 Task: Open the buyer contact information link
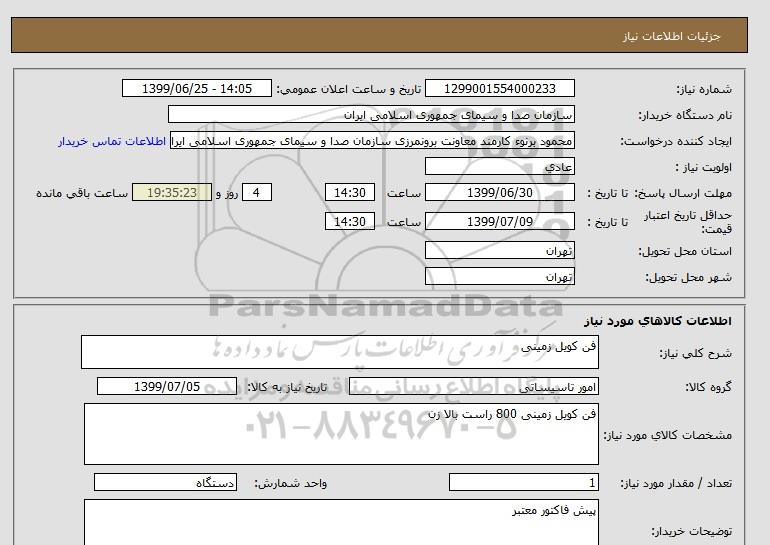click(112, 141)
